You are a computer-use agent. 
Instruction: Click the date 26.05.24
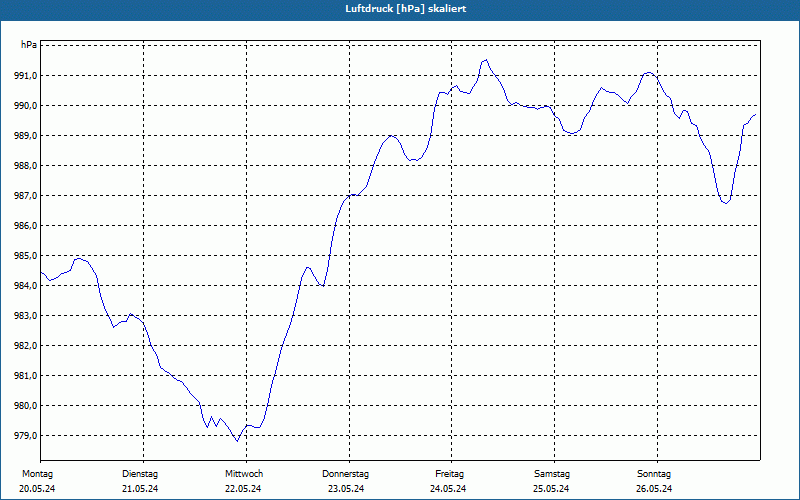pyautogui.click(x=654, y=489)
